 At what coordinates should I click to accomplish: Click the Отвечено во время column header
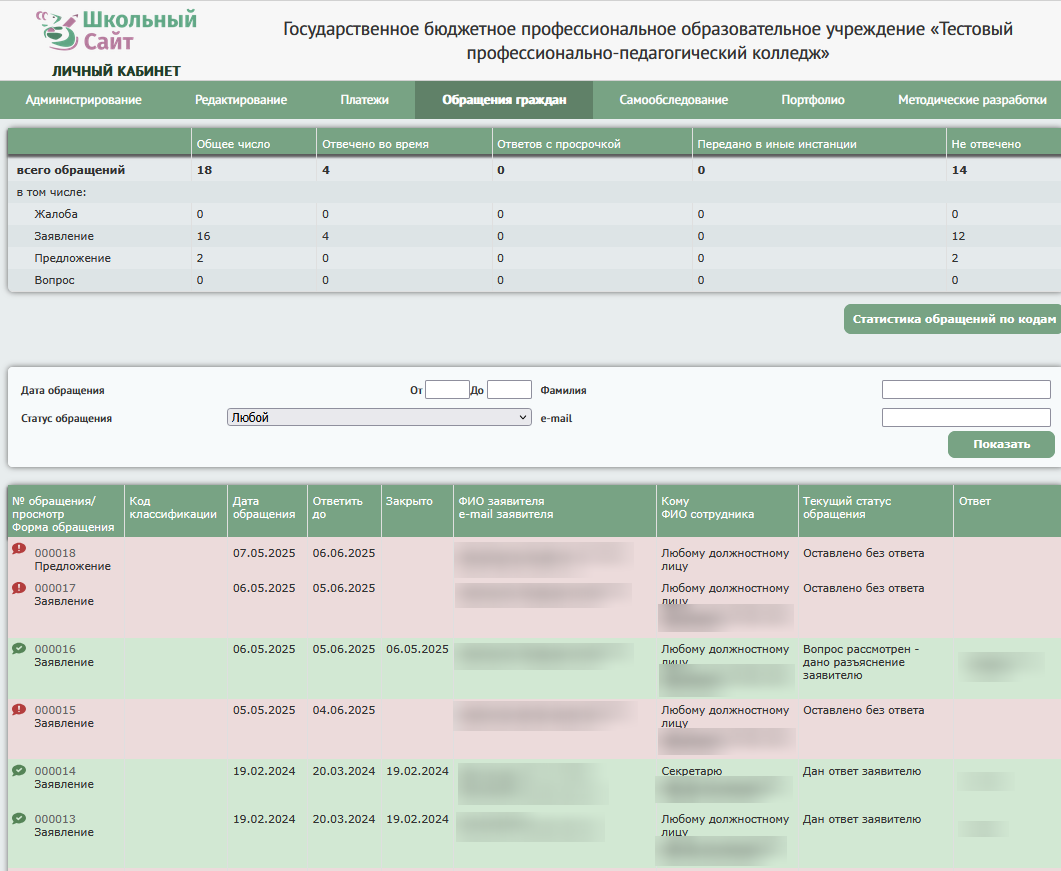coord(375,144)
